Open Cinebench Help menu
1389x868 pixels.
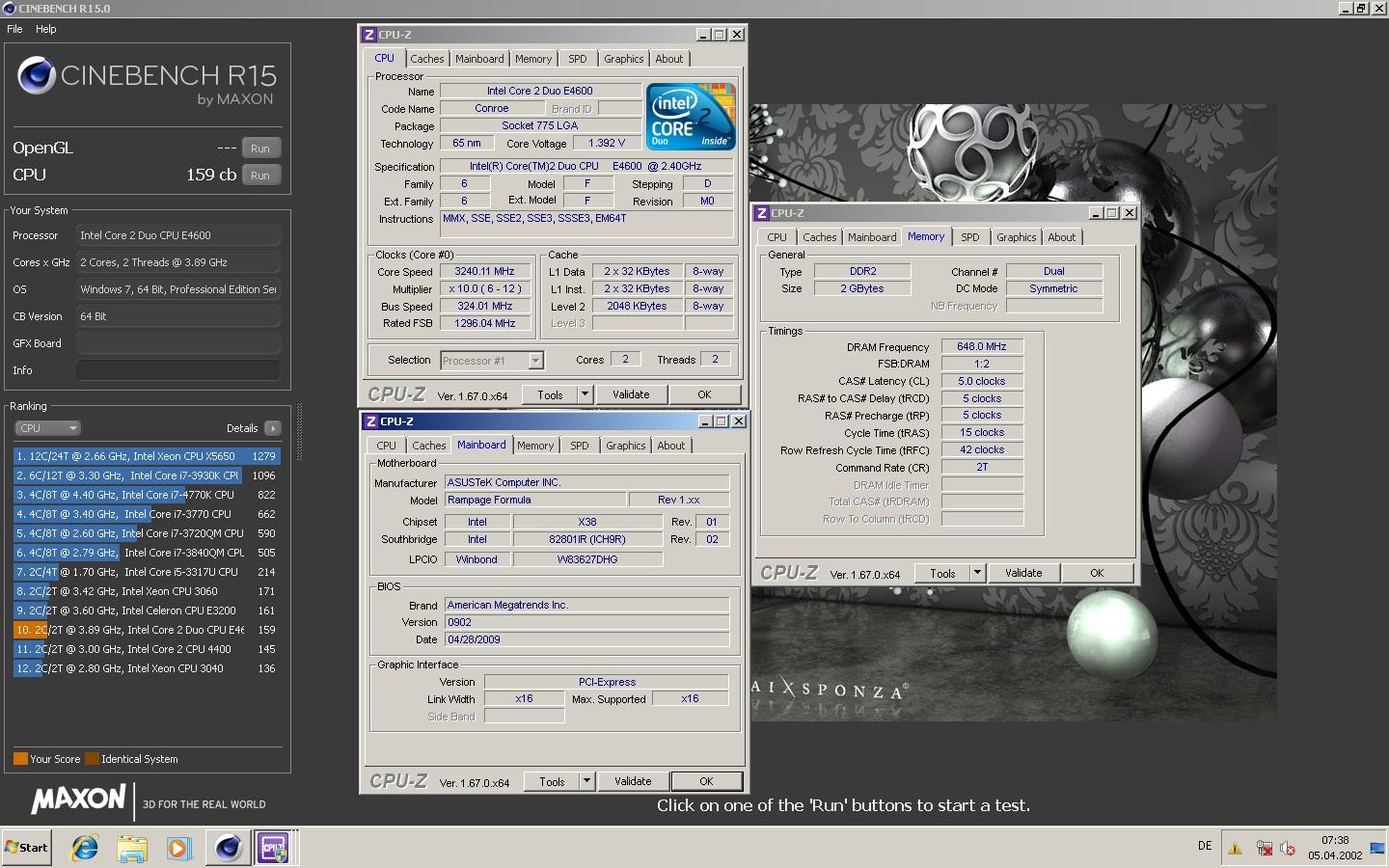coord(46,29)
